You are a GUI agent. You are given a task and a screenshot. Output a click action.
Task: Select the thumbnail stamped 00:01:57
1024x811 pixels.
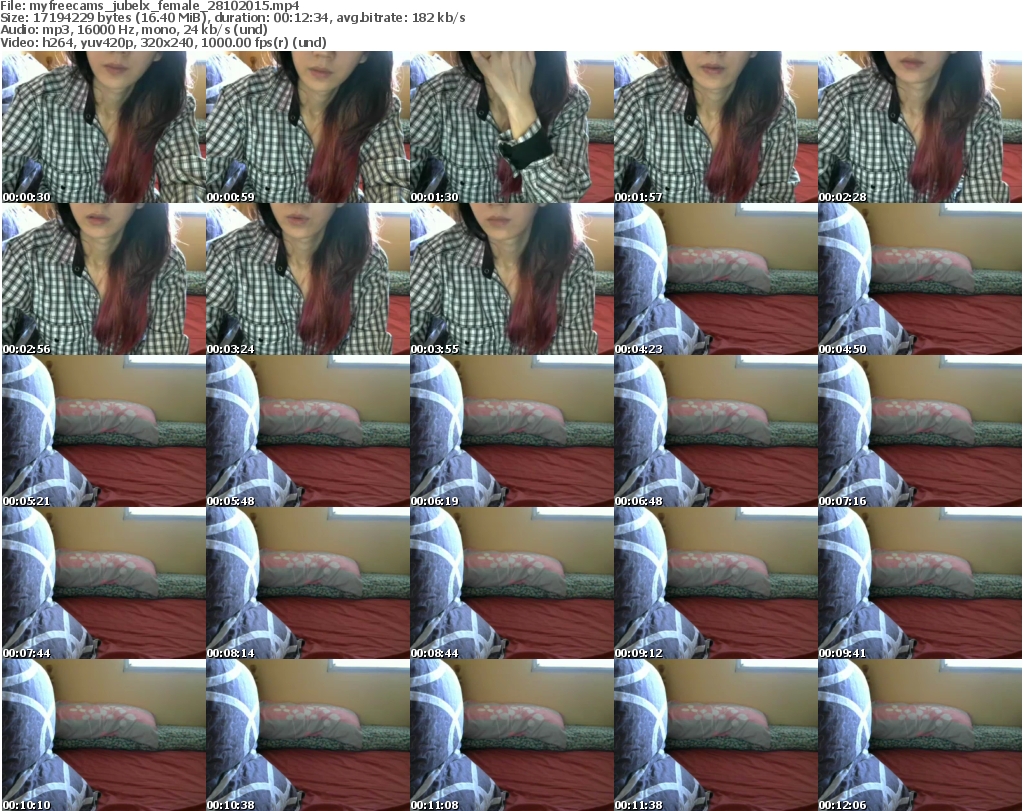[716, 127]
